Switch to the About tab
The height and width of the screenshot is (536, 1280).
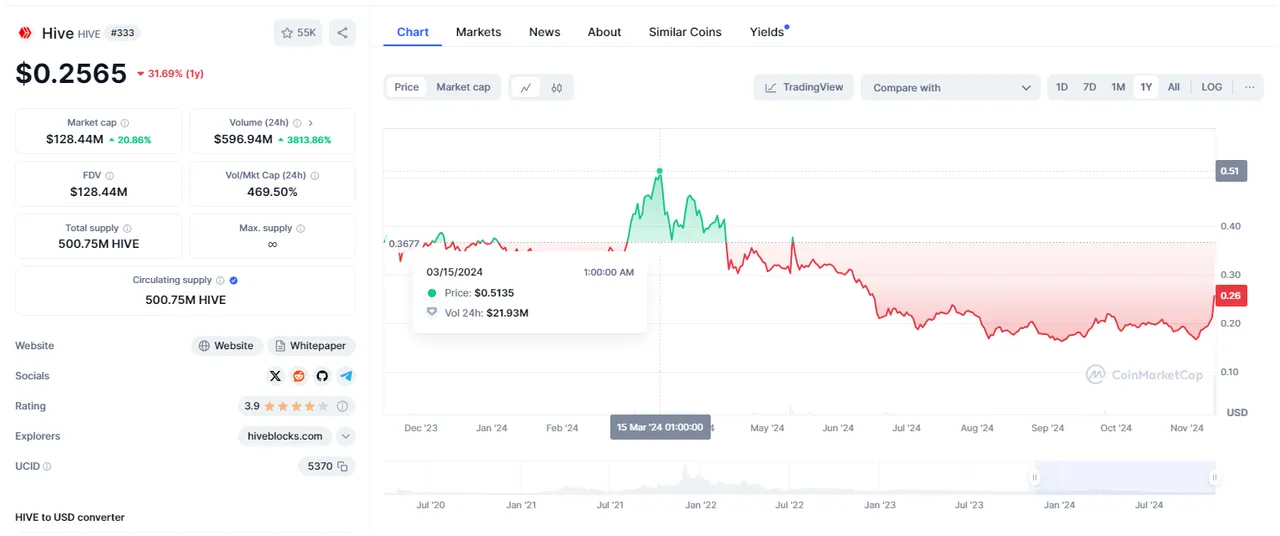click(x=604, y=32)
